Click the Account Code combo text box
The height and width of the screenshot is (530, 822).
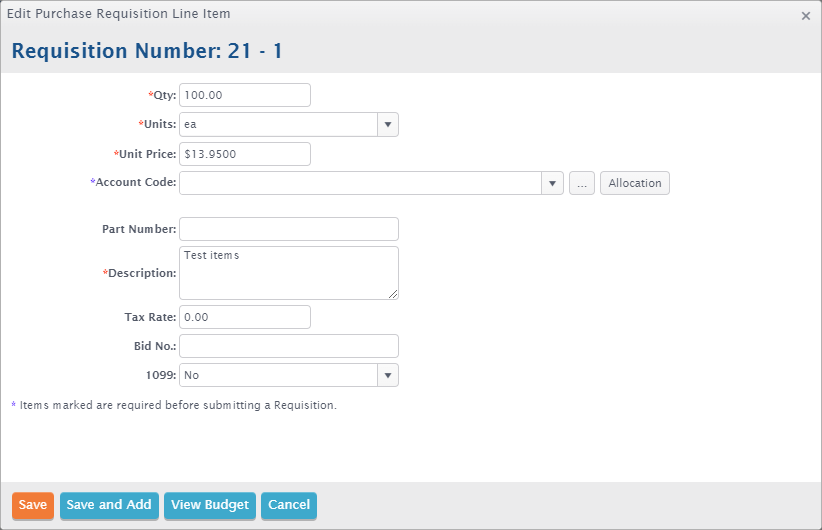[361, 183]
